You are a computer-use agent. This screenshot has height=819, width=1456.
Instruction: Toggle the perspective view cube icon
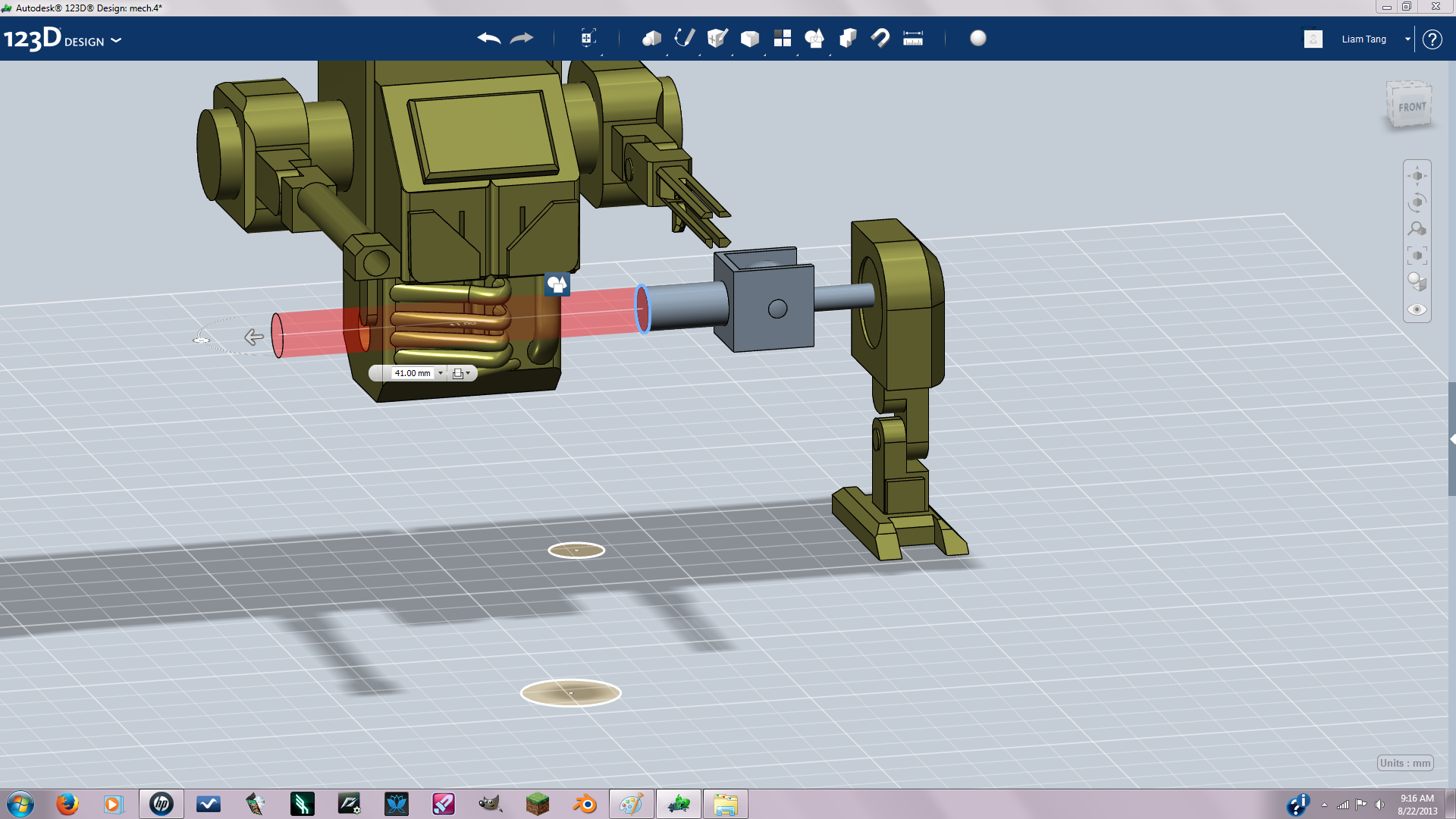click(x=1417, y=282)
